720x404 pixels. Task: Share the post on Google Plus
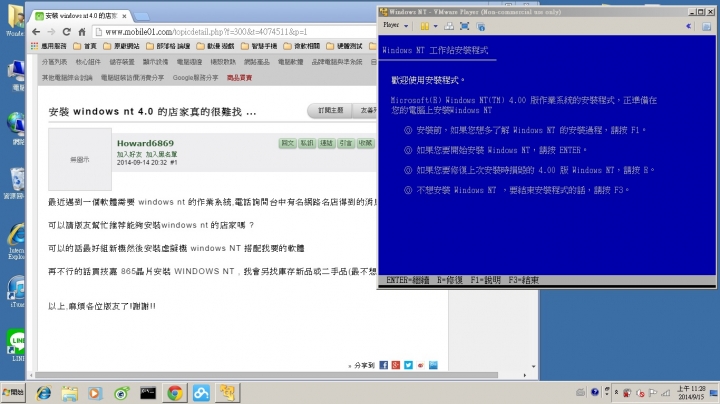[396, 365]
